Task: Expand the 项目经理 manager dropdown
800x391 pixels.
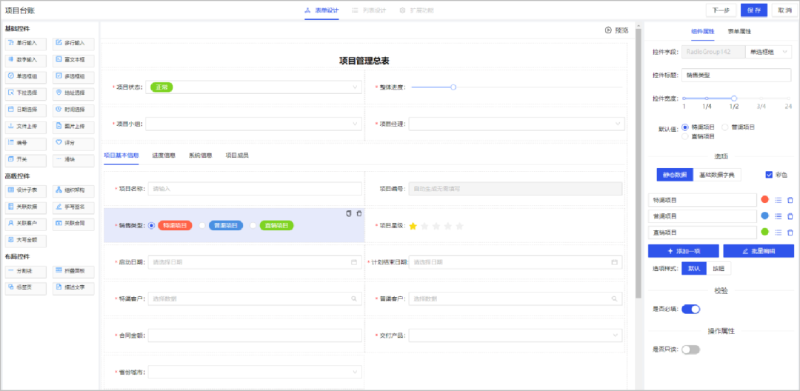Action: click(x=516, y=124)
